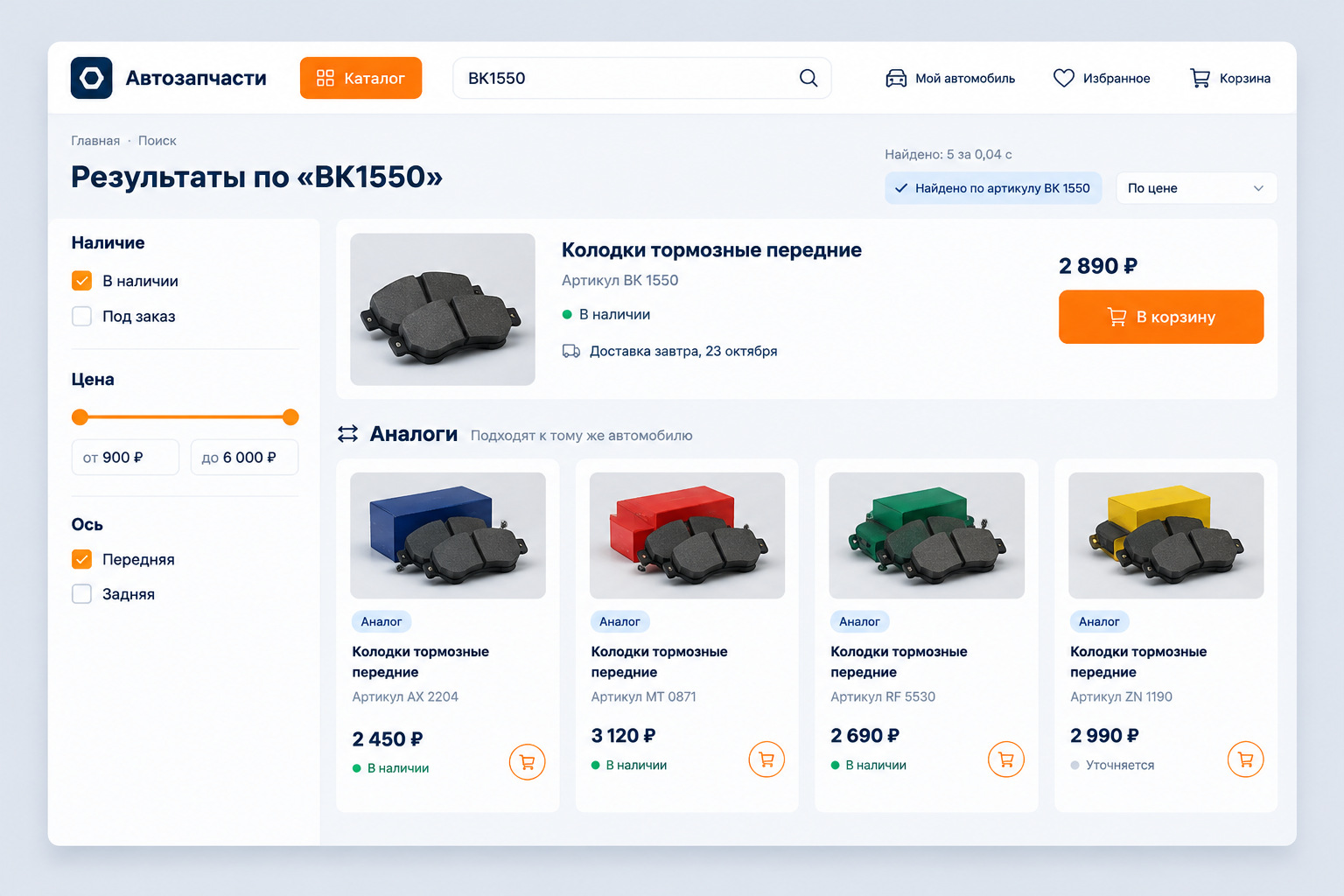Add ZN 1190 analog to cart

pos(1245,759)
